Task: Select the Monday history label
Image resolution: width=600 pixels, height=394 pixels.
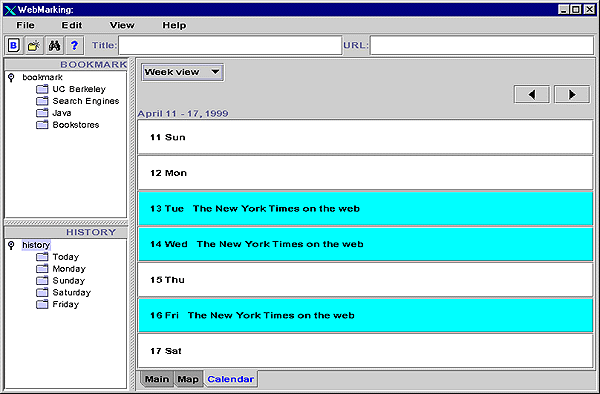Action: pos(69,269)
